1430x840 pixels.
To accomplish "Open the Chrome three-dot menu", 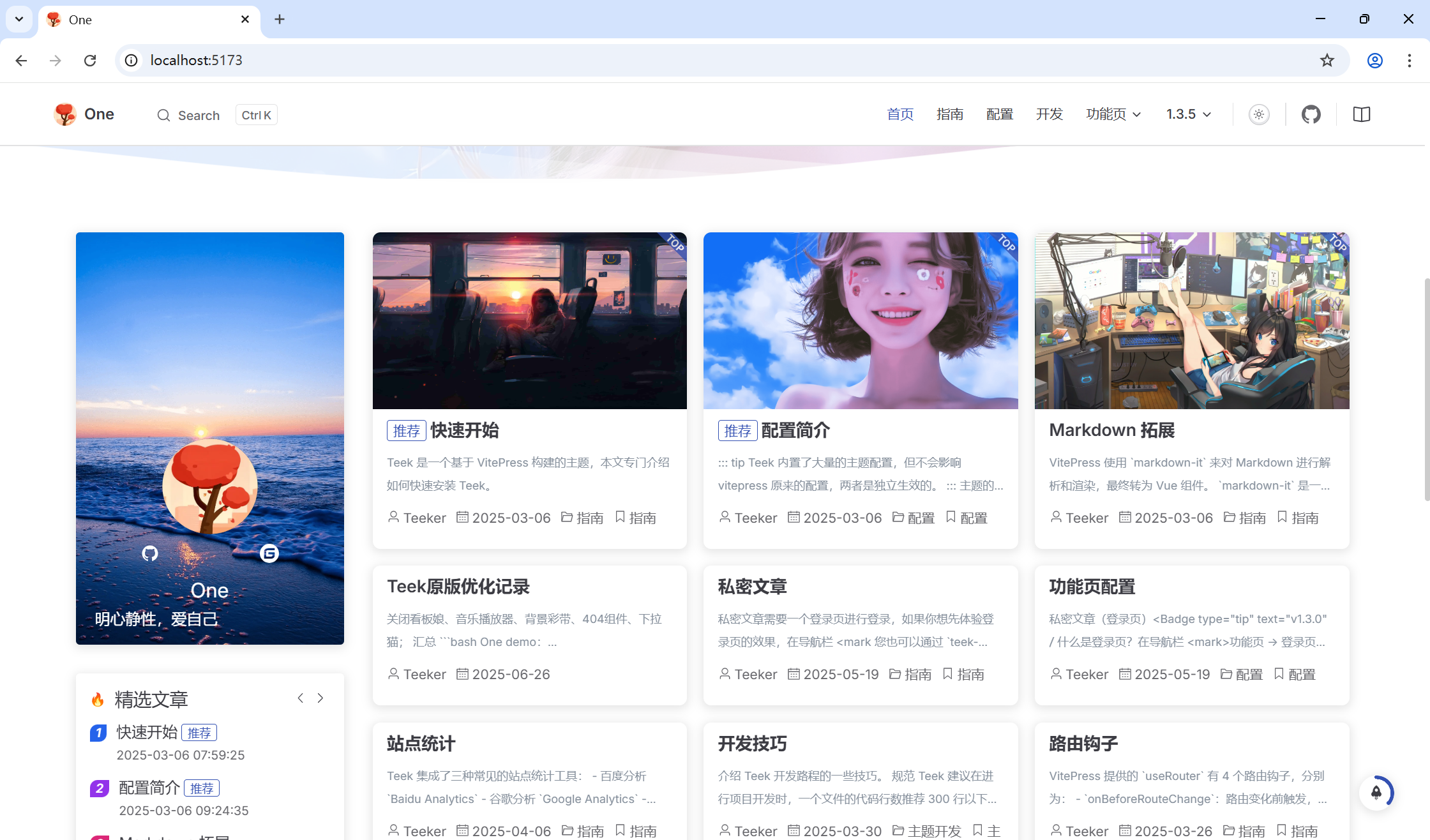I will click(x=1410, y=60).
